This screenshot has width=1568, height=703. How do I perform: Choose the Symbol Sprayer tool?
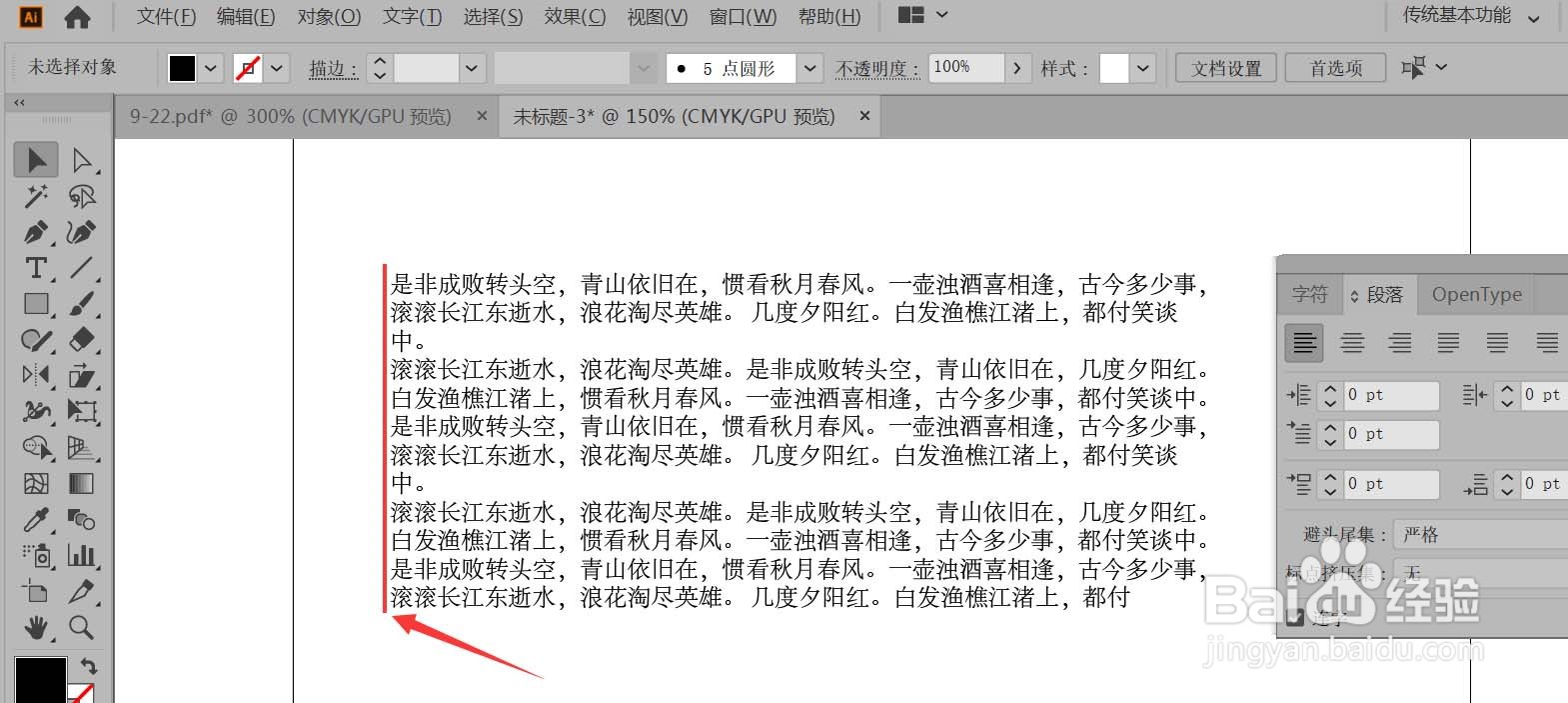pyautogui.click(x=36, y=555)
